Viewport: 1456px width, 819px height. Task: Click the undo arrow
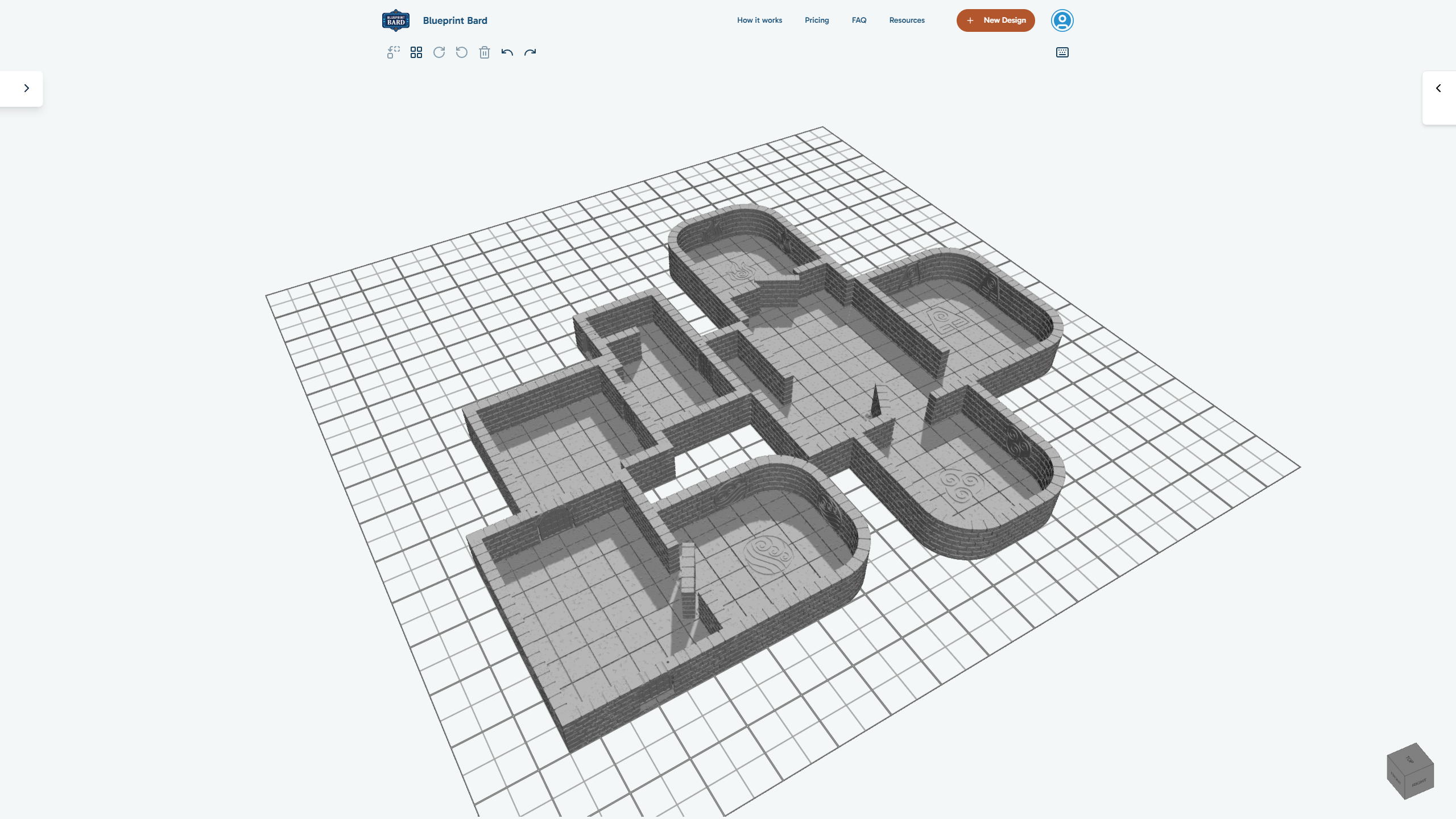coord(507,52)
